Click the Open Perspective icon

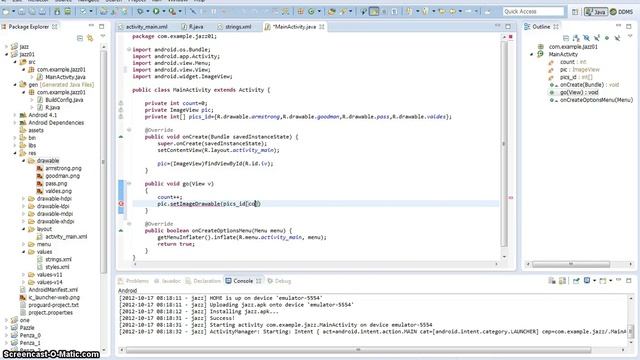[575, 12]
